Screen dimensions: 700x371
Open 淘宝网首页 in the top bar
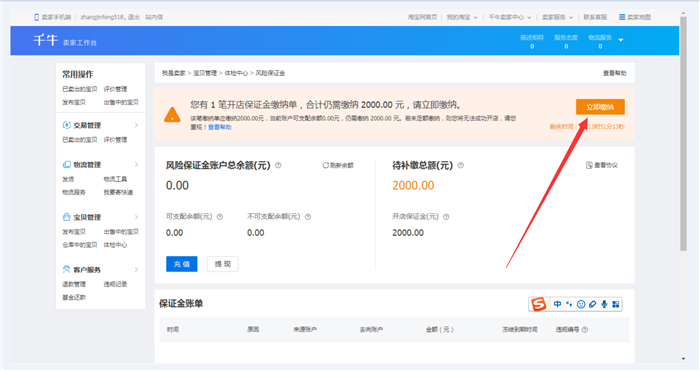pyautogui.click(x=422, y=17)
